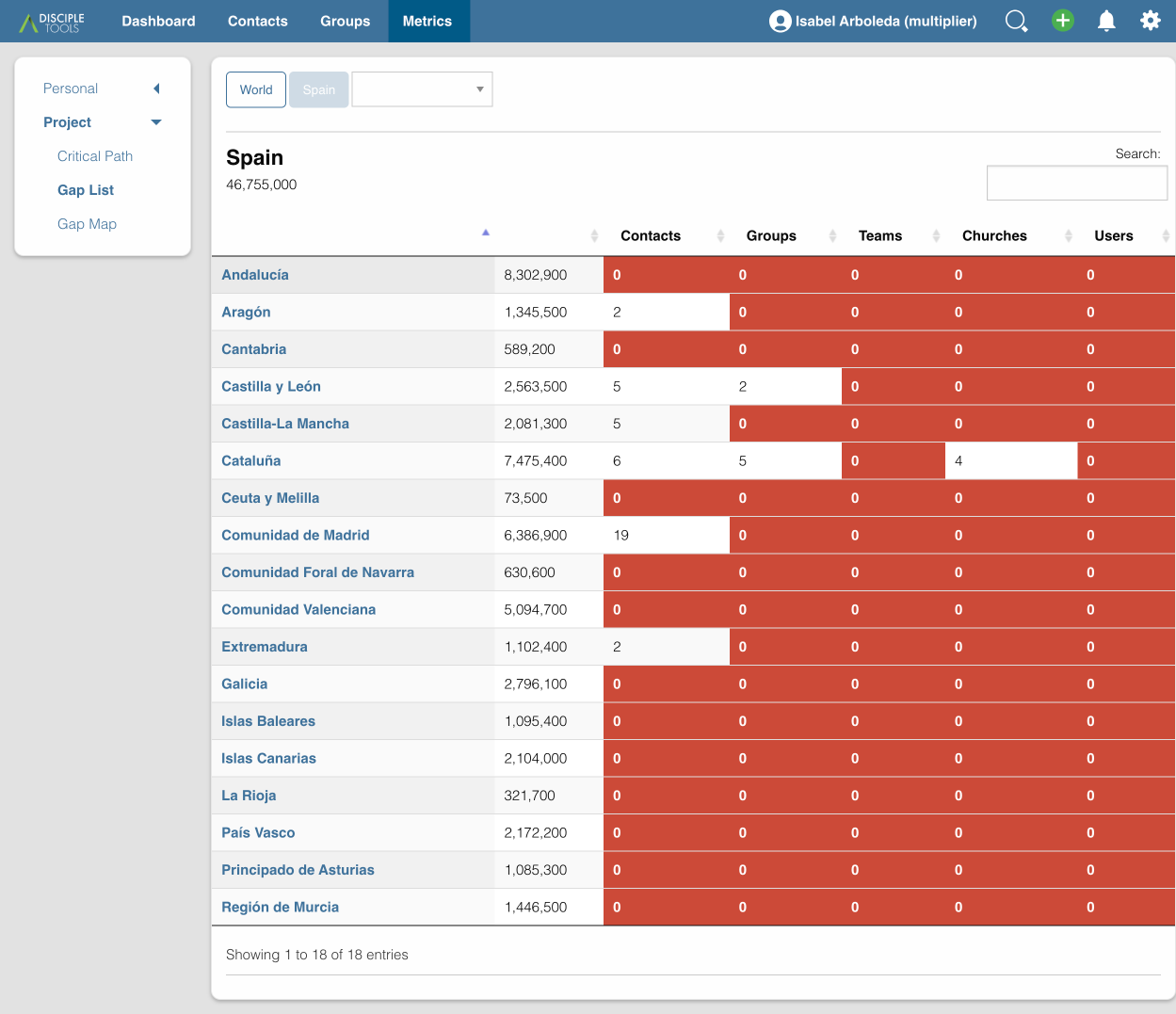
Task: Click the Users column header
Action: point(1114,236)
